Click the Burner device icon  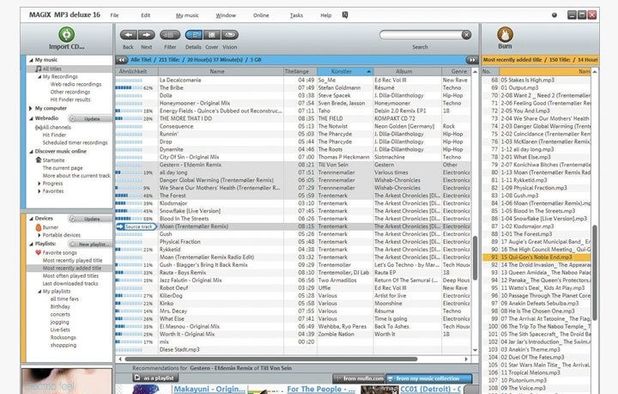coord(38,227)
